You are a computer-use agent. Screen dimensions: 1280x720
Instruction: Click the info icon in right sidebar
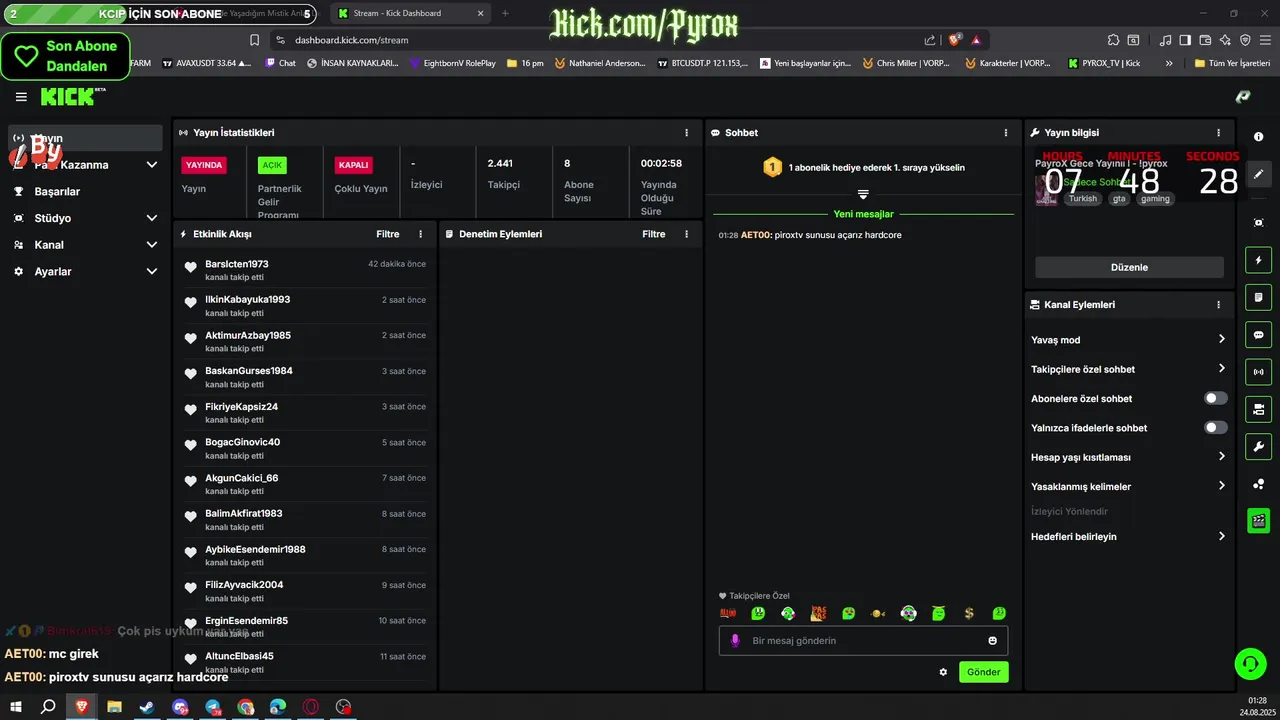(x=1259, y=137)
